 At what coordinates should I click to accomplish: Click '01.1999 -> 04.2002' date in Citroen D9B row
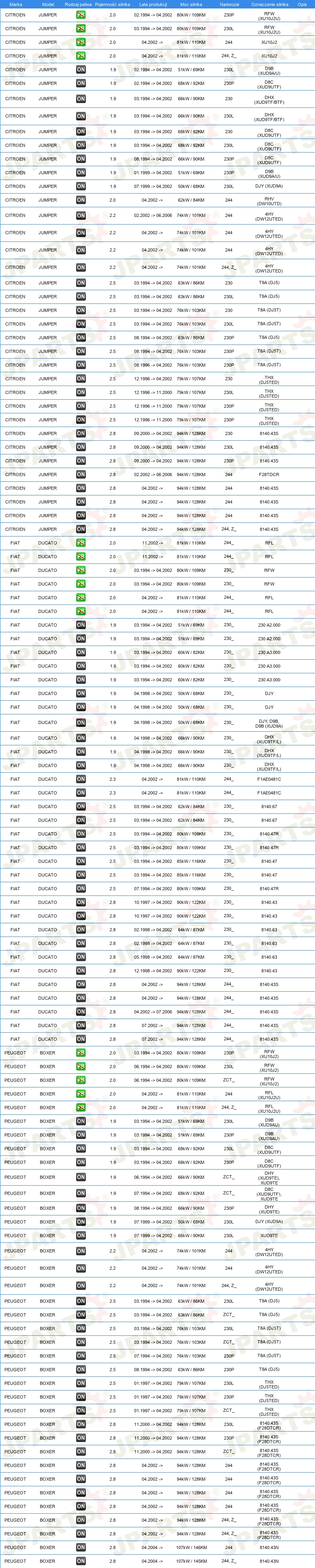click(153, 173)
